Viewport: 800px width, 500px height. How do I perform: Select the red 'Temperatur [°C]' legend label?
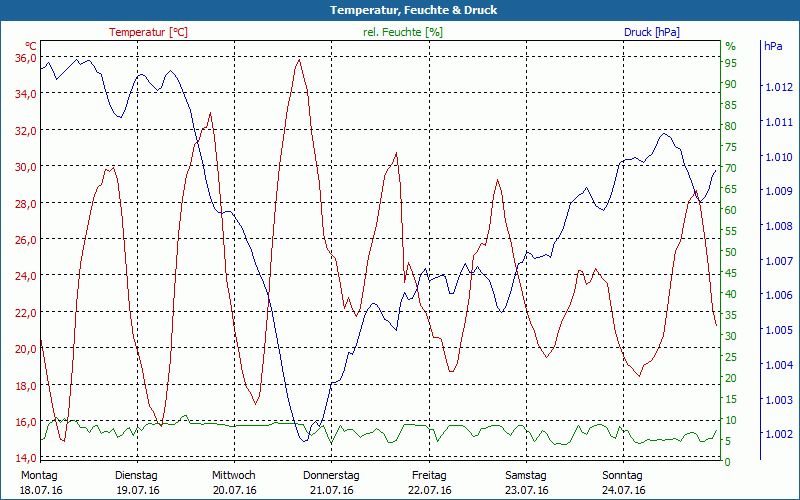148,32
